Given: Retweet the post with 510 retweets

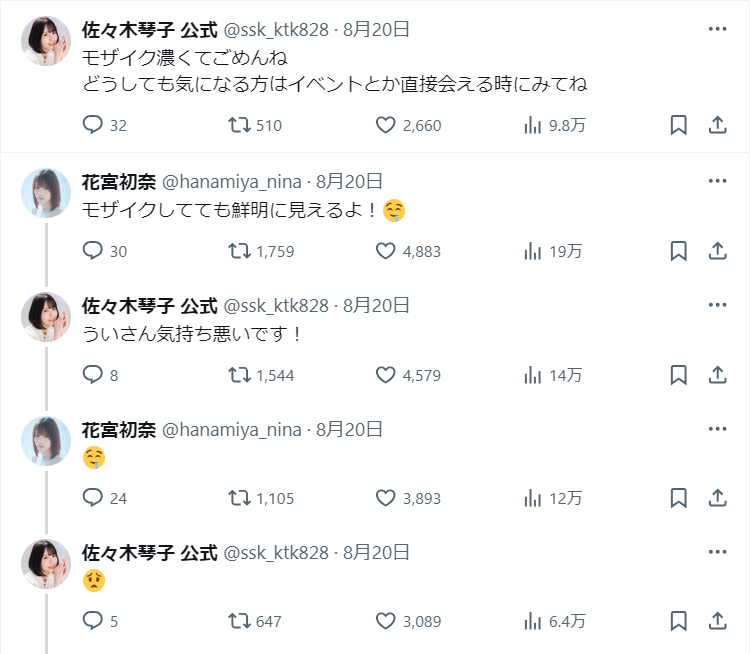Looking at the screenshot, I should [x=239, y=125].
